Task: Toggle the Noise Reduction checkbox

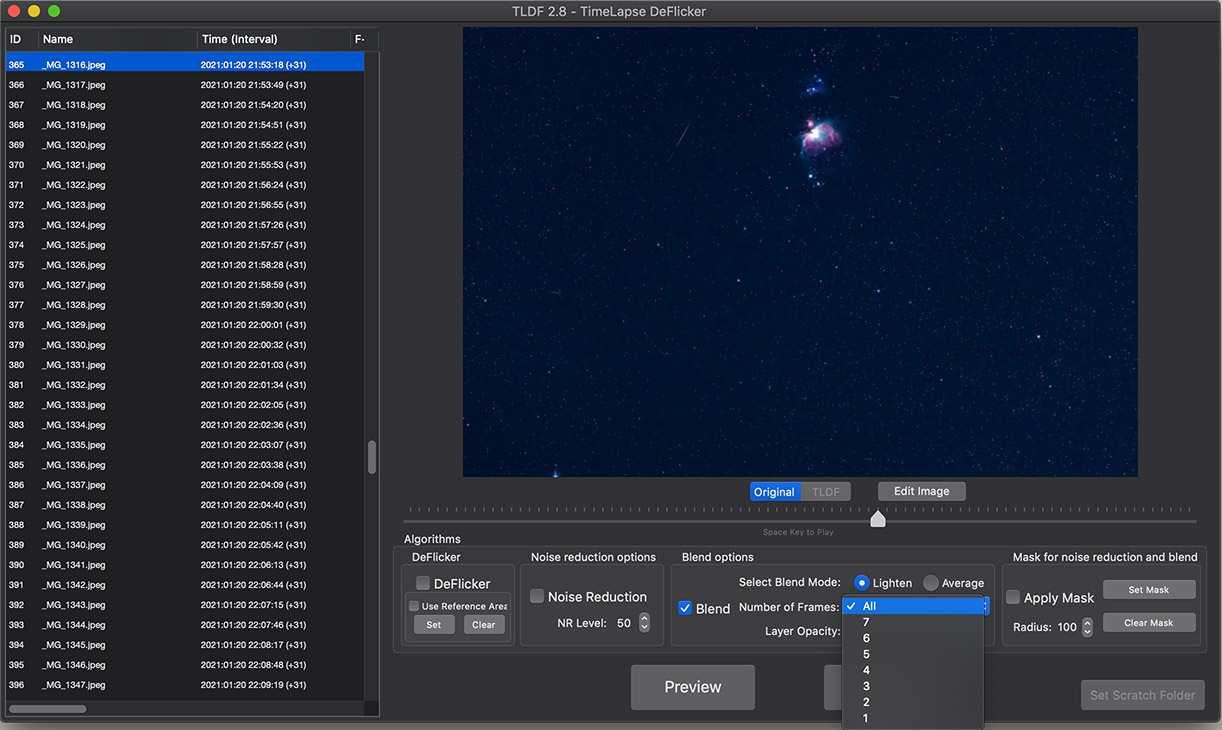Action: pos(537,597)
